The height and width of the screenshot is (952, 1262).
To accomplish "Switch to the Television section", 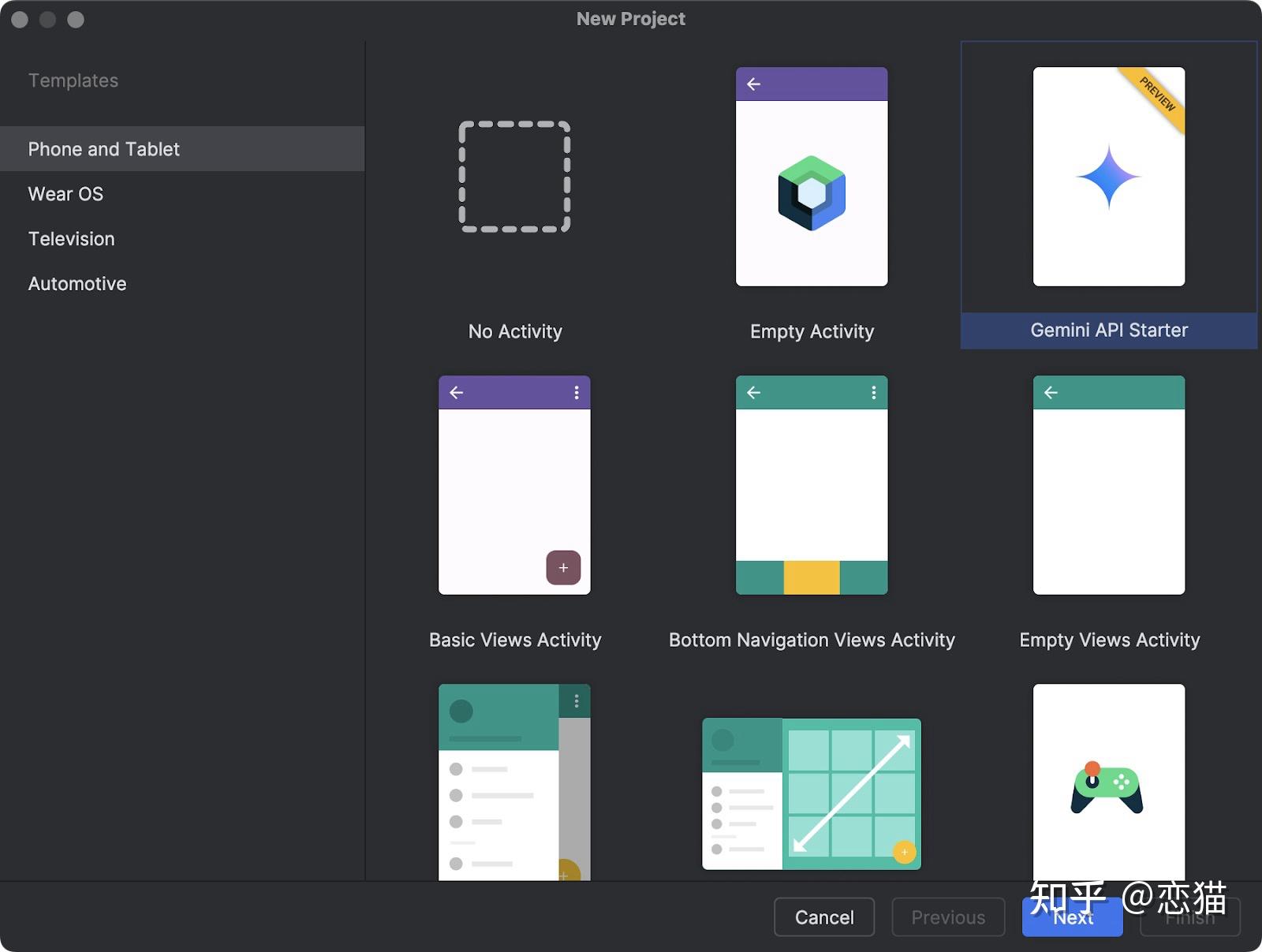I will point(71,238).
